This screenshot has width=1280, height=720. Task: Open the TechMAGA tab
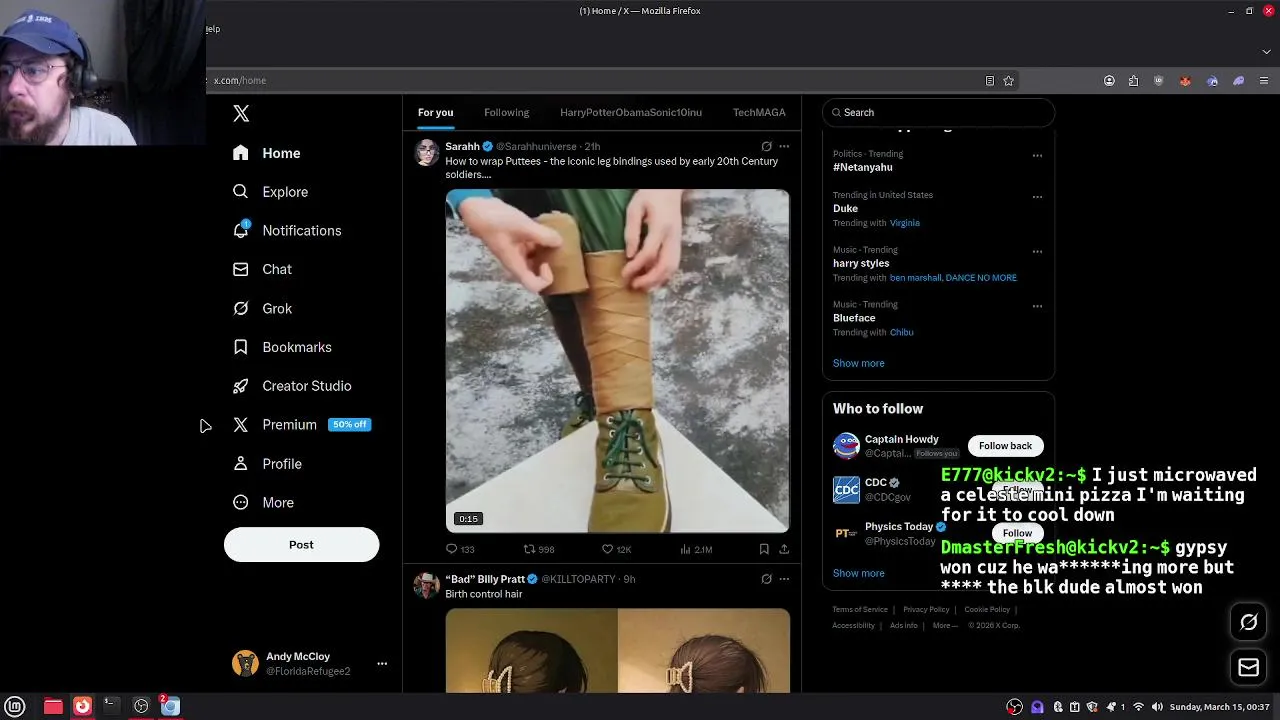coord(759,112)
